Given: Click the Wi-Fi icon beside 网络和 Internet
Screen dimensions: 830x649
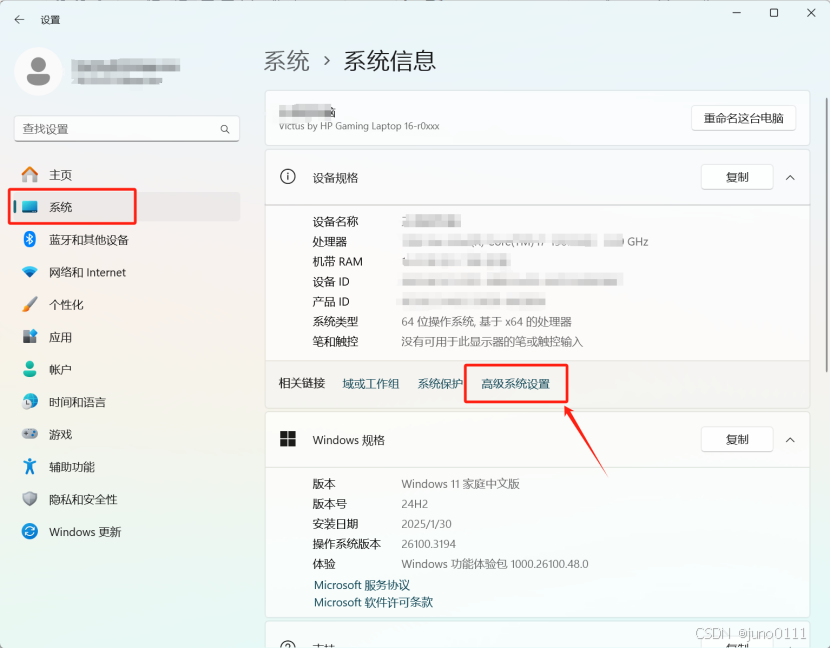Looking at the screenshot, I should [x=30, y=272].
